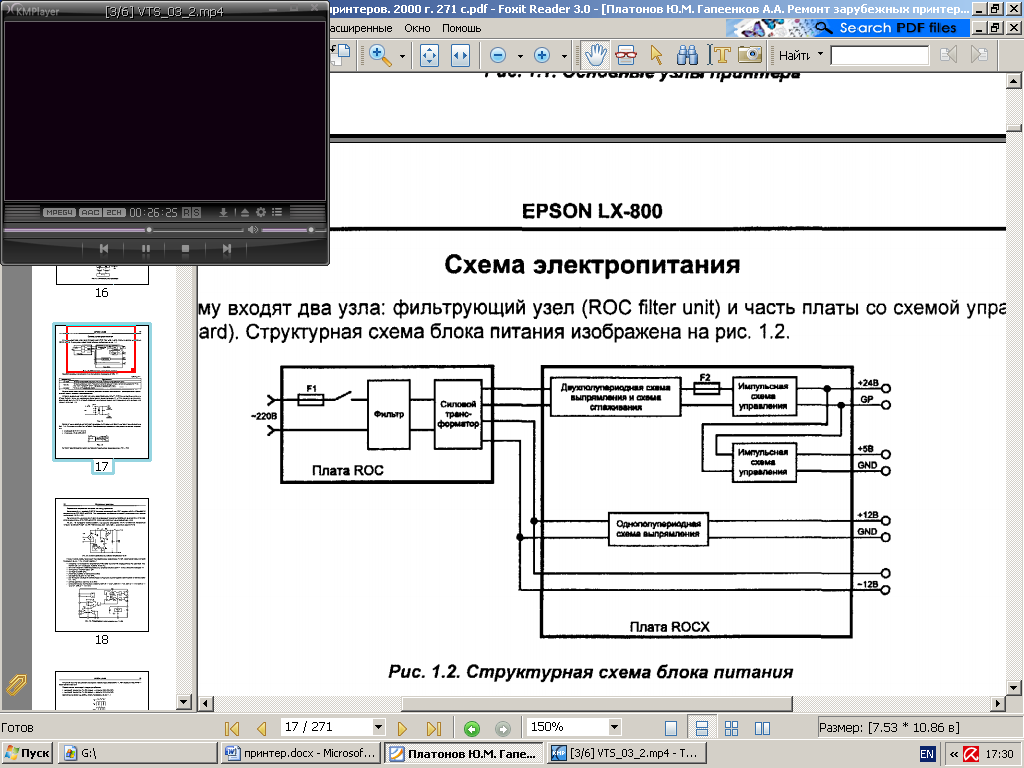Select the Платонов Ю.М. taskbar button
The image size is (1024, 768).
coord(463,754)
